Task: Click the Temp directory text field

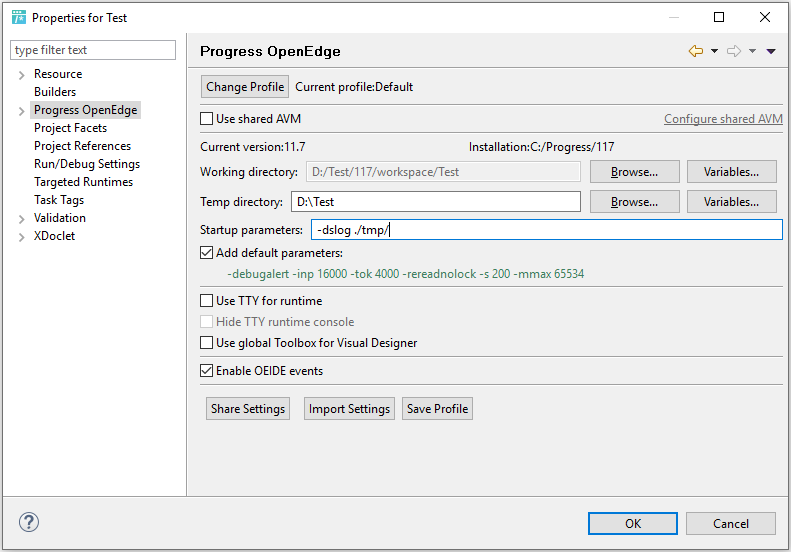Action: click(x=436, y=202)
